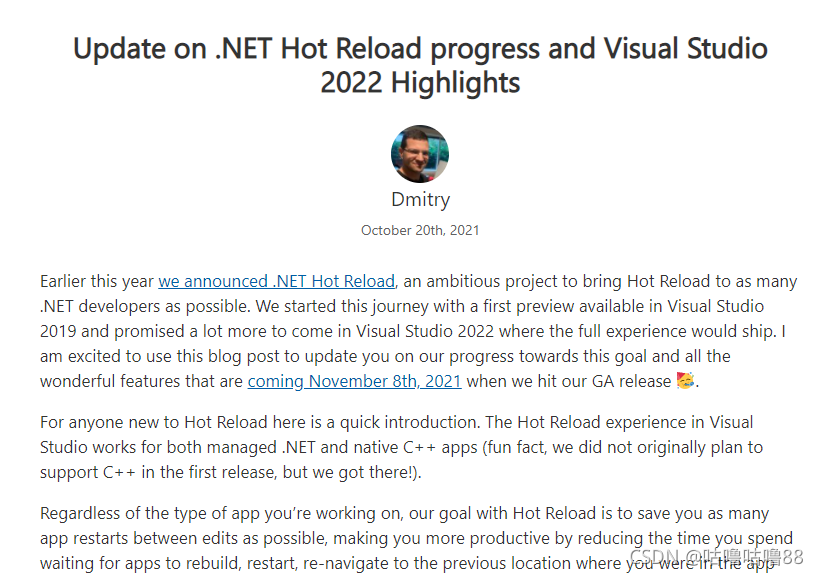
Task: Click the October 20th, 2021 publish date
Action: [420, 230]
